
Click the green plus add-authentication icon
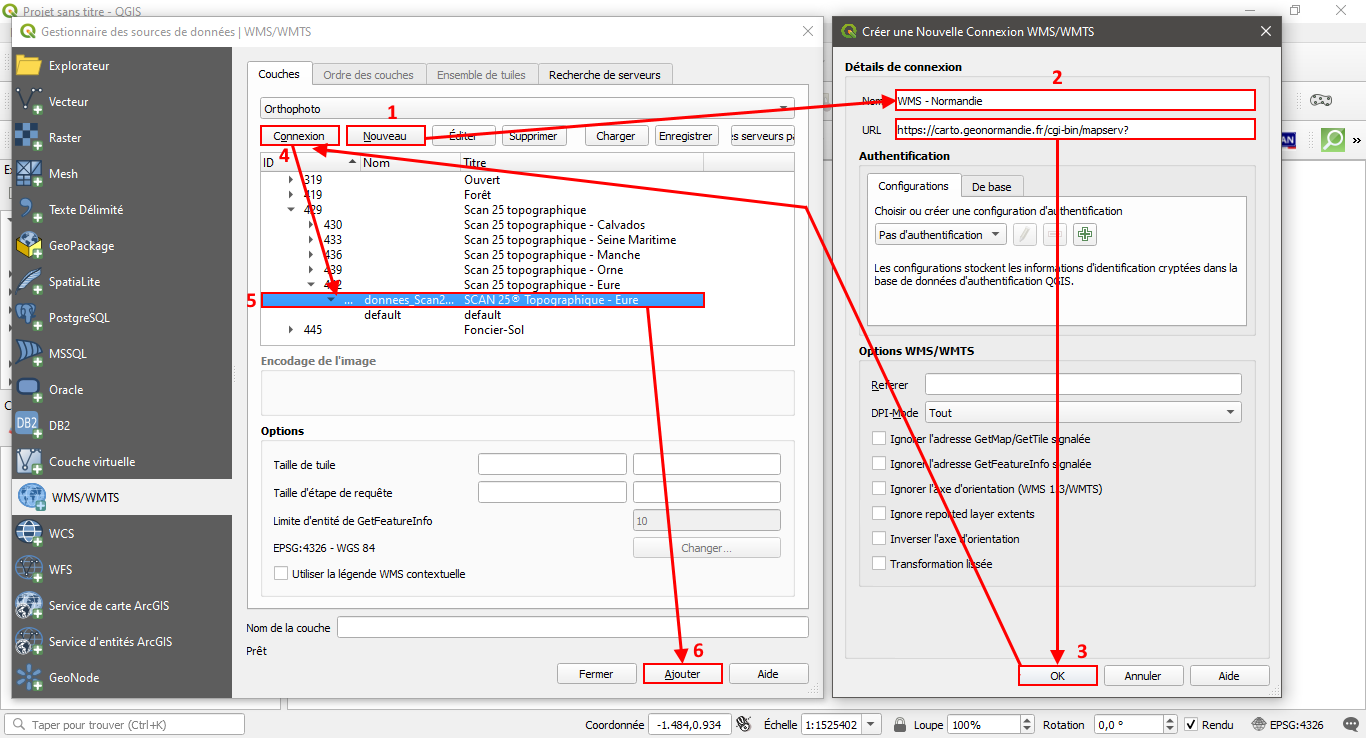(1085, 235)
